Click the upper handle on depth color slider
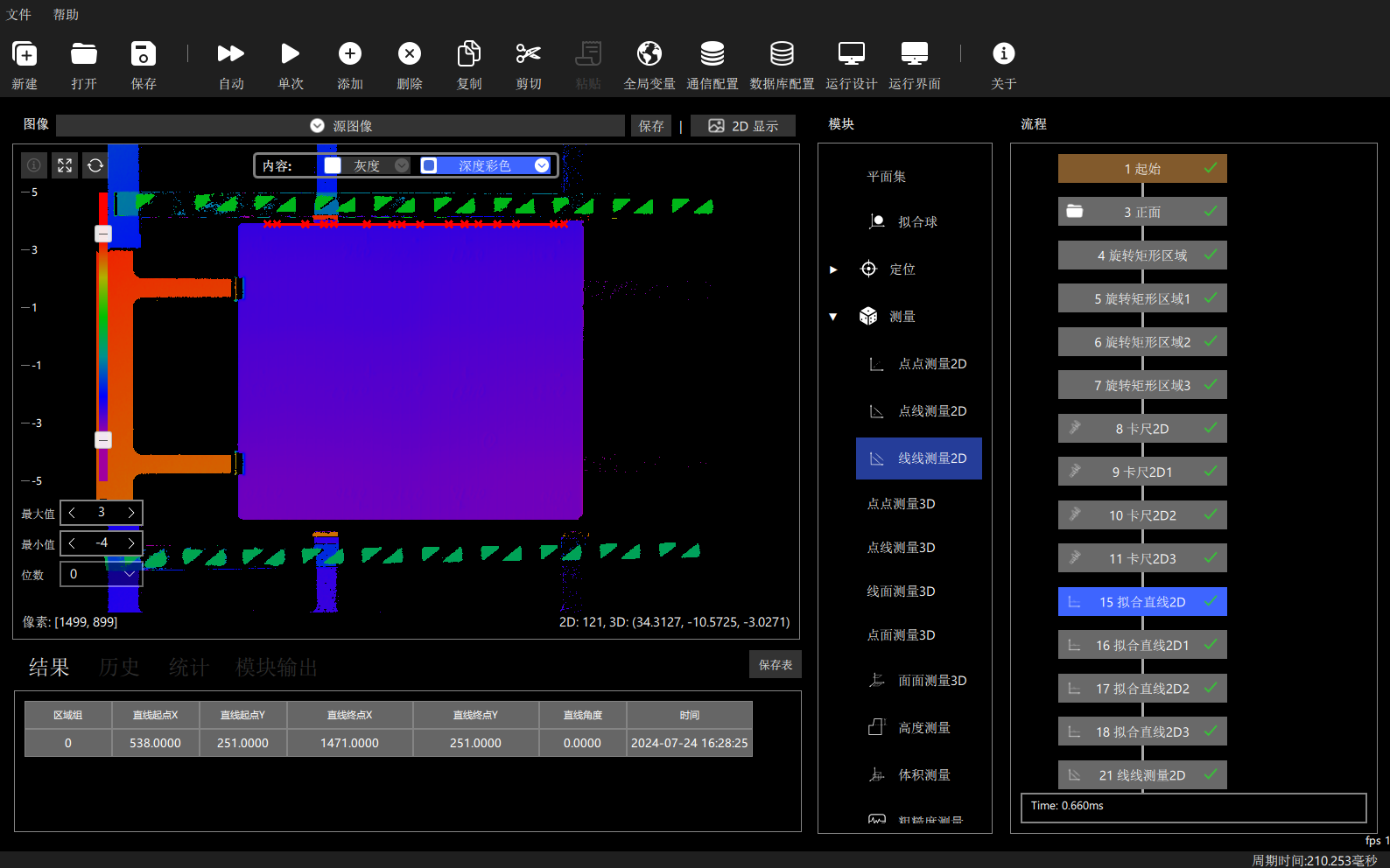The height and width of the screenshot is (868, 1390). tap(103, 234)
